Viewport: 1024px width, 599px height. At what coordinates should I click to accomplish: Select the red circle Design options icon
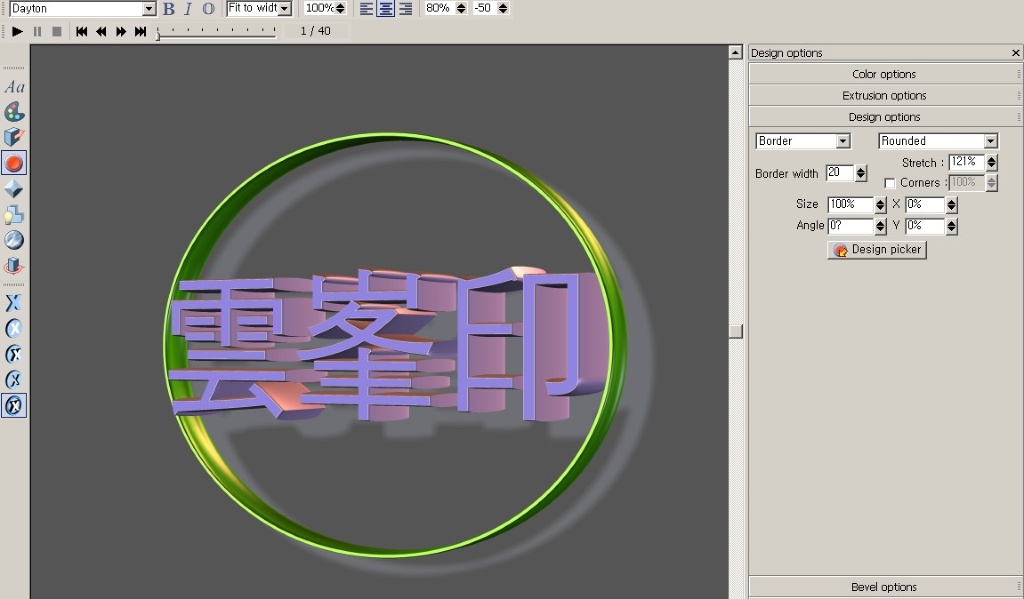point(14,163)
